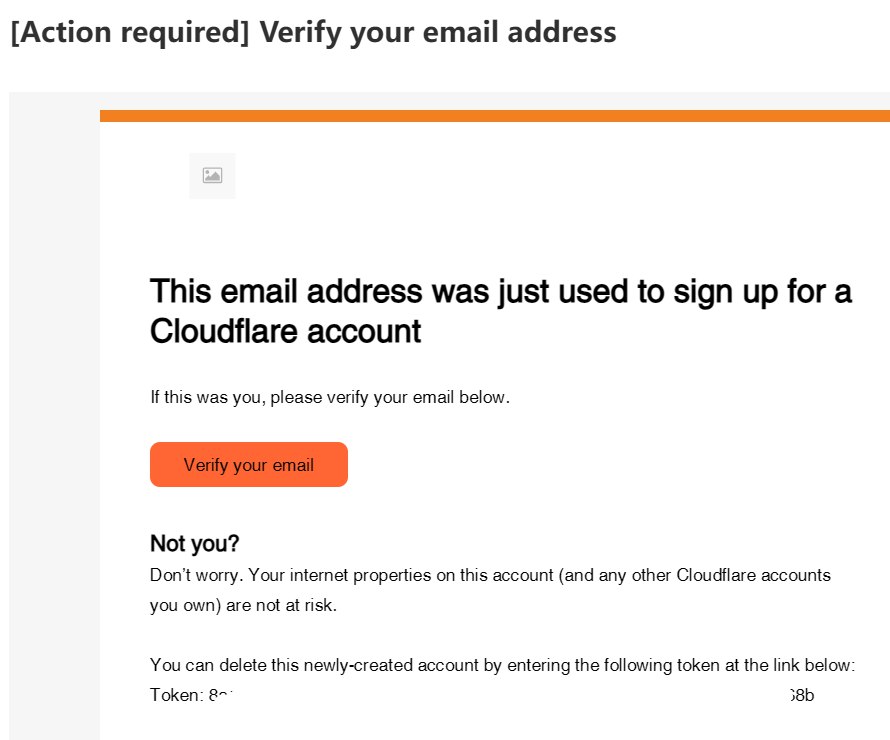Click the 'You can delete this newly-created account' sentence
The image size is (890, 740).
pos(502,665)
